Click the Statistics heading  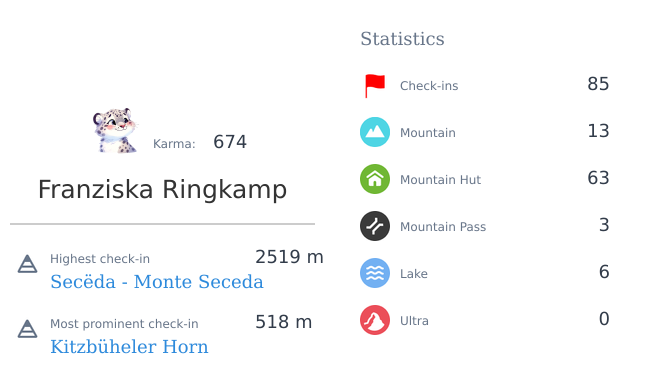(x=402, y=39)
